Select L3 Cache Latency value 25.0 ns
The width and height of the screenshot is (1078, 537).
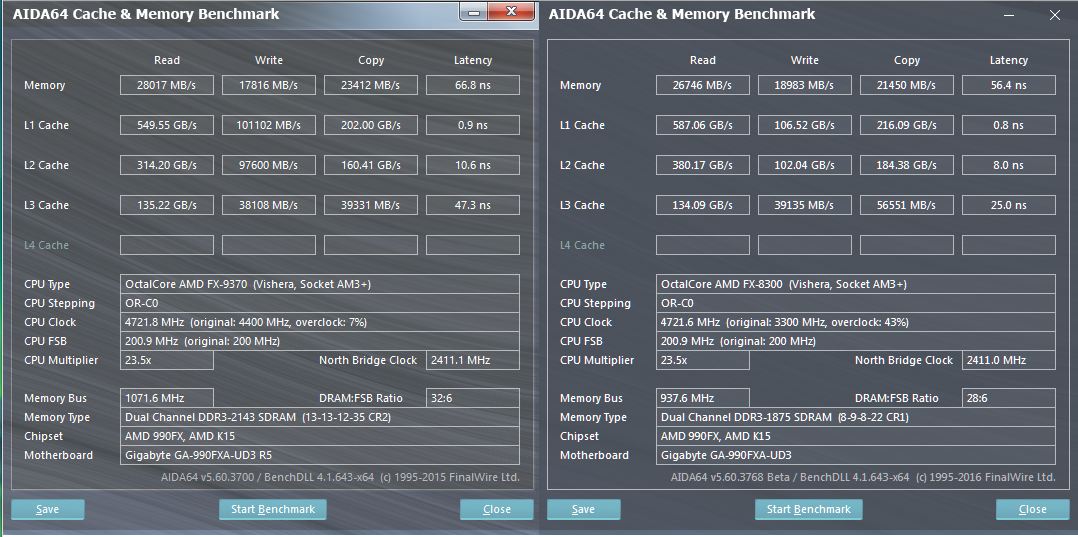(1009, 205)
